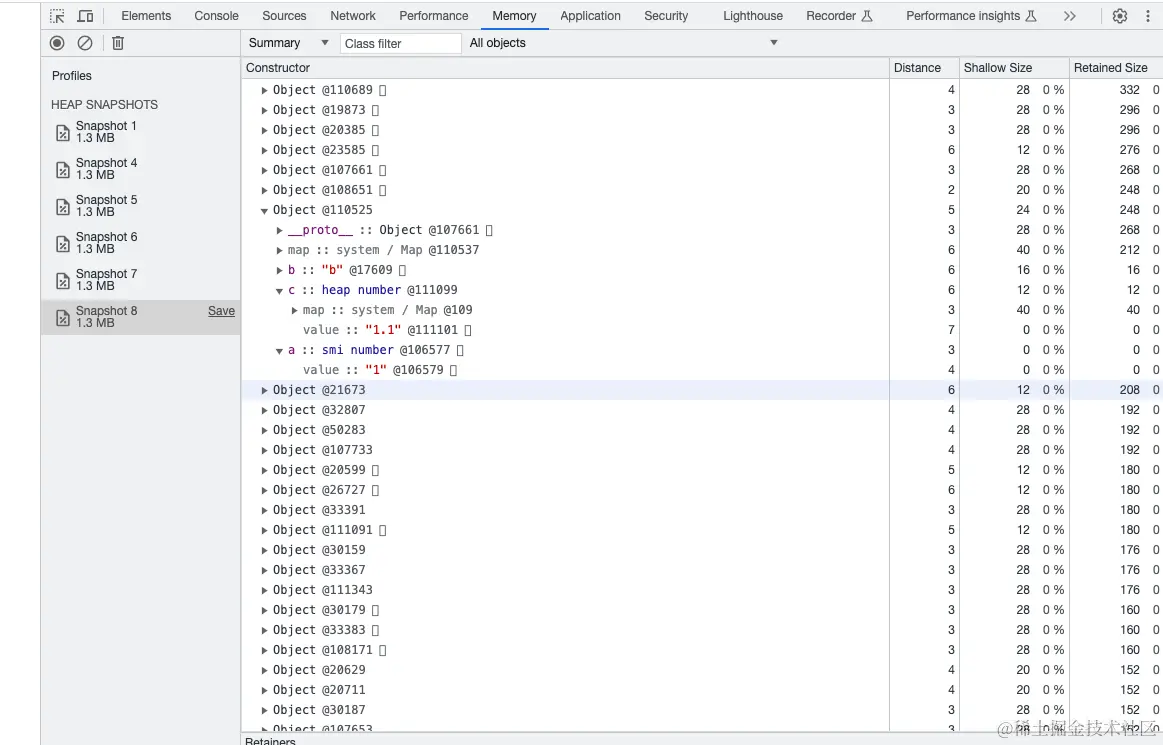
Task: Open the DevTools three-dot menu
Action: click(x=1147, y=16)
